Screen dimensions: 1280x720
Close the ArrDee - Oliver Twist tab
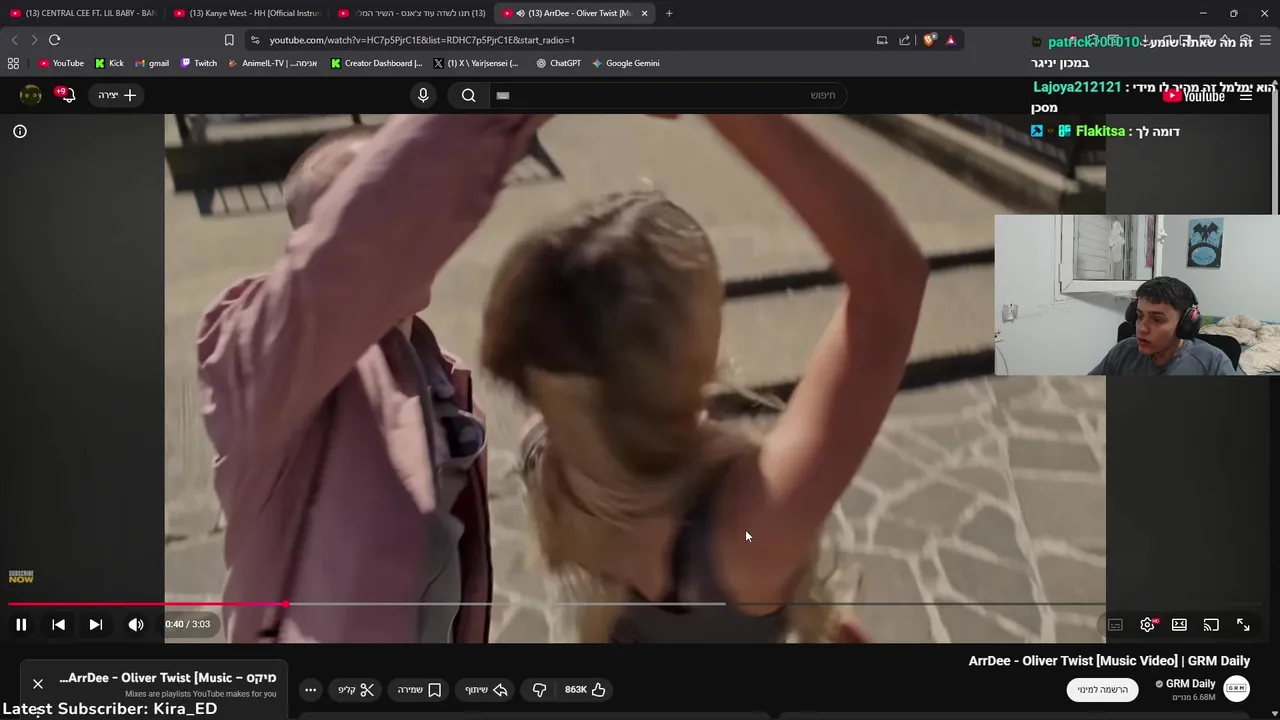point(645,13)
